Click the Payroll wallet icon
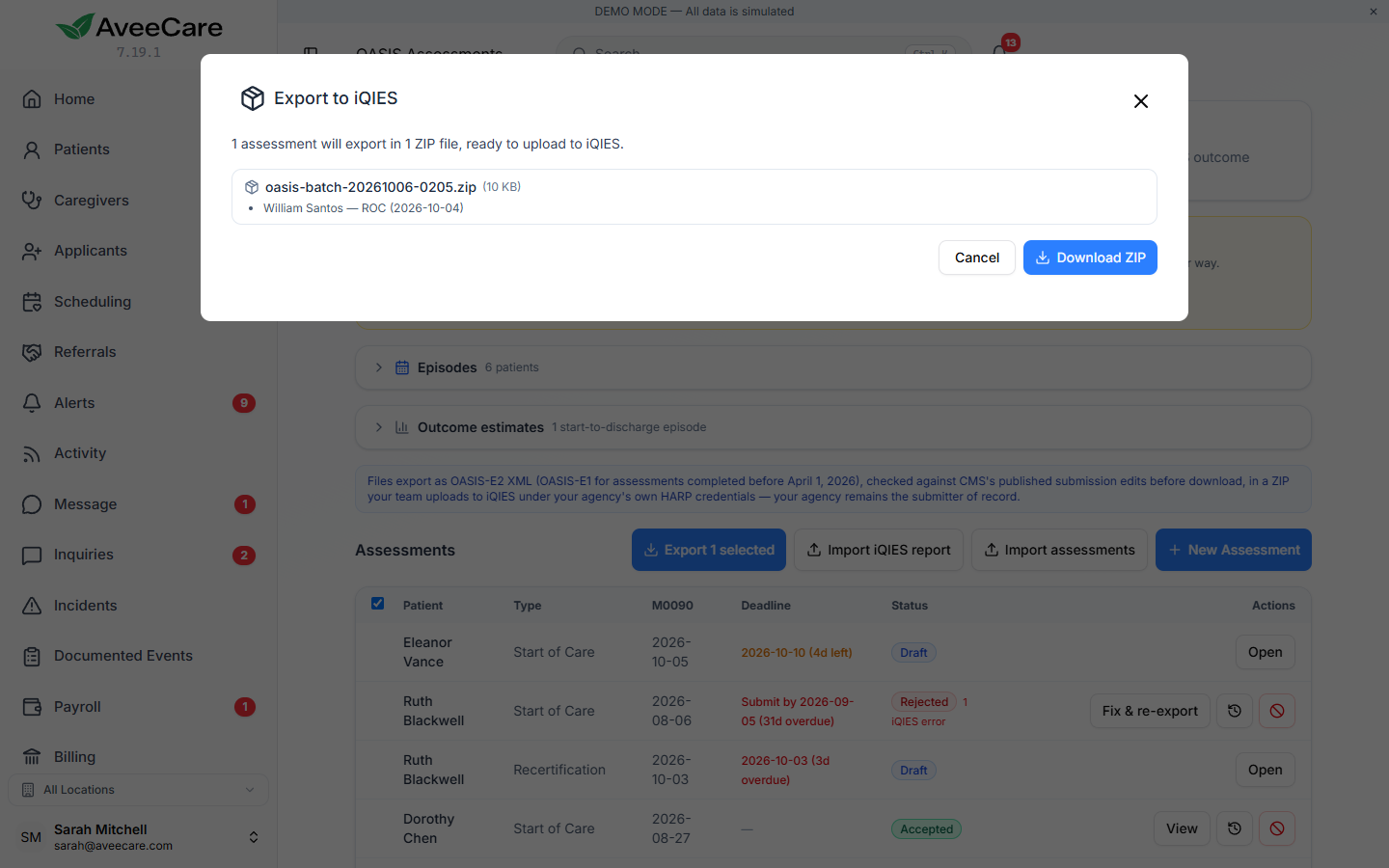 point(32,707)
